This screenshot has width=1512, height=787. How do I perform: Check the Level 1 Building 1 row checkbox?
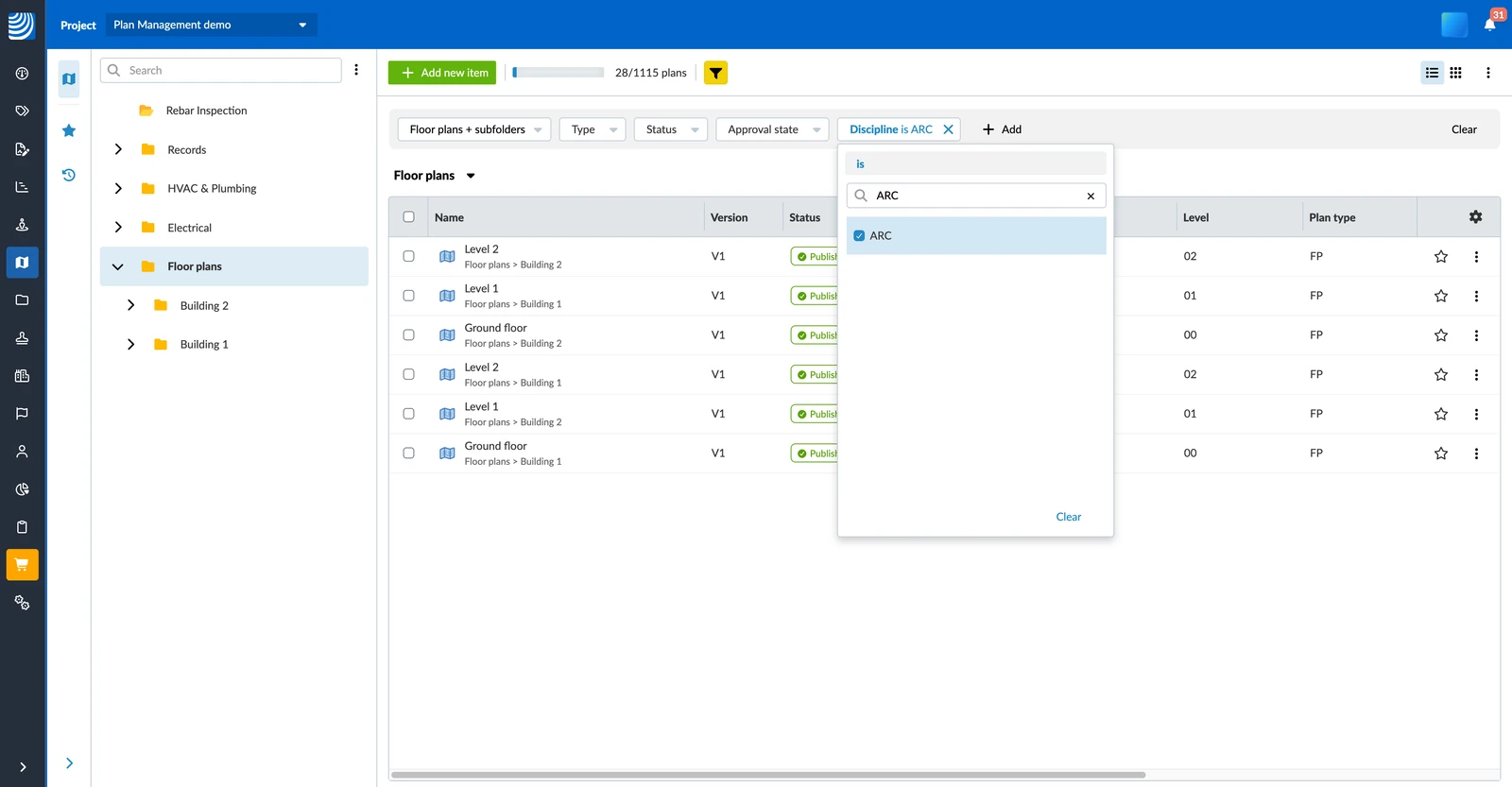click(x=408, y=296)
